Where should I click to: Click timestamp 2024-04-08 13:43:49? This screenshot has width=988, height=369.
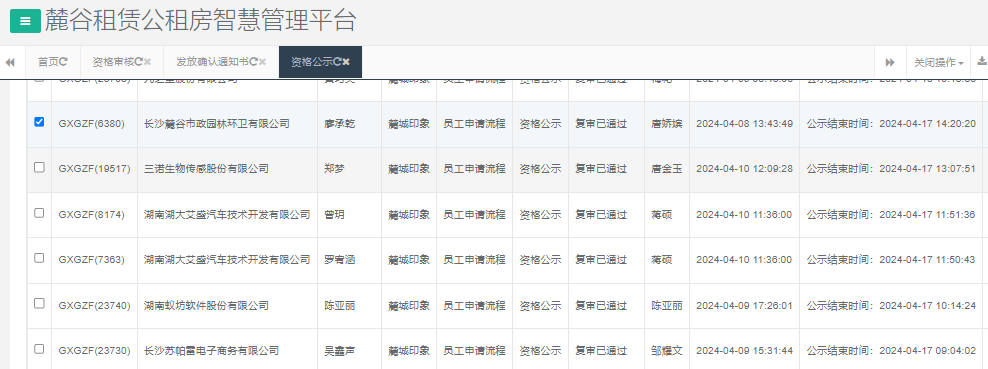[744, 124]
